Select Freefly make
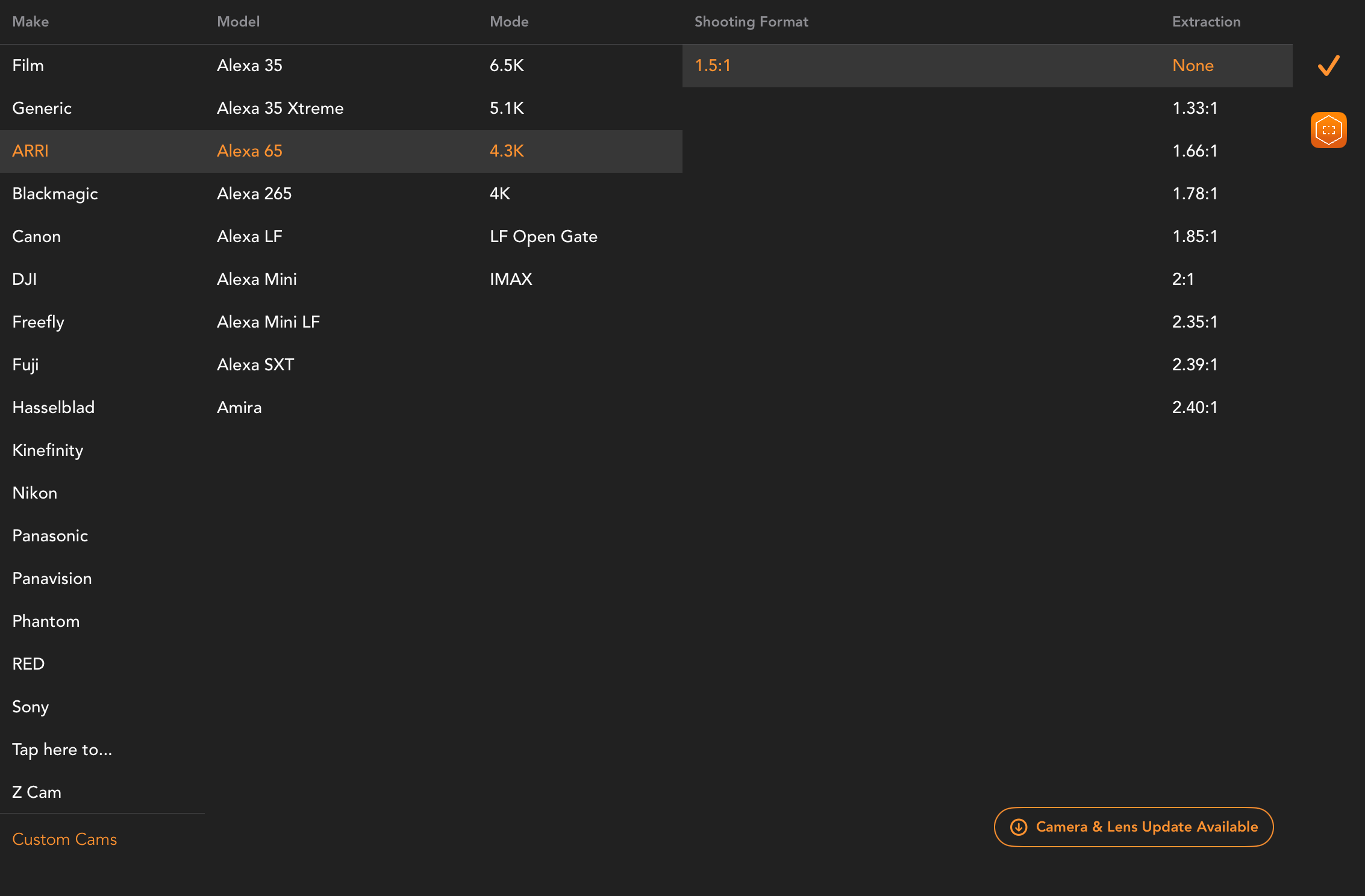Screen dimensions: 1365x896 click(x=102, y=322)
